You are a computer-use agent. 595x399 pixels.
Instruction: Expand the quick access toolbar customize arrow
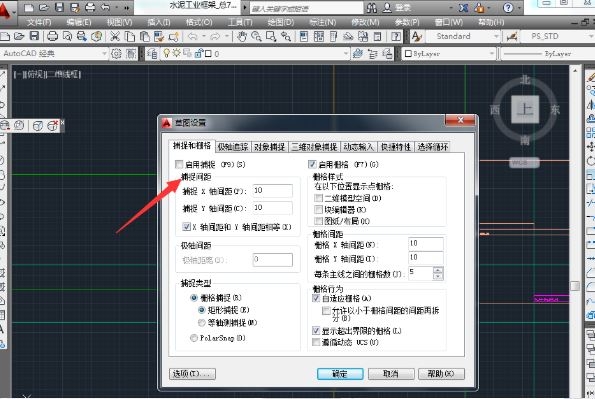tap(127, 8)
